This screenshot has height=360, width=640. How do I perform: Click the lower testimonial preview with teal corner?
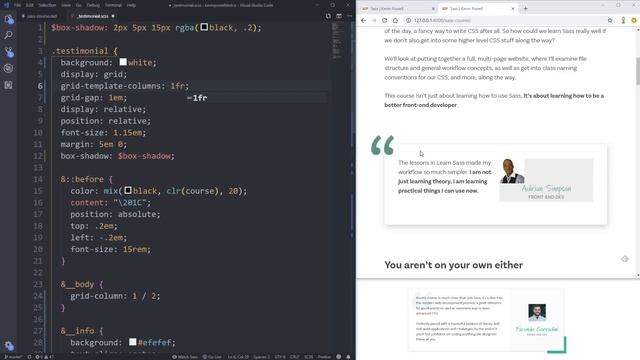click(x=487, y=320)
